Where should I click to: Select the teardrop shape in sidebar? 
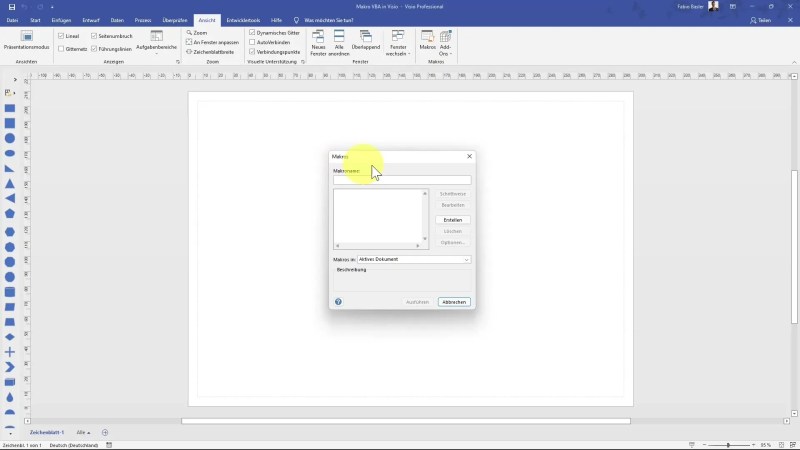click(10, 397)
